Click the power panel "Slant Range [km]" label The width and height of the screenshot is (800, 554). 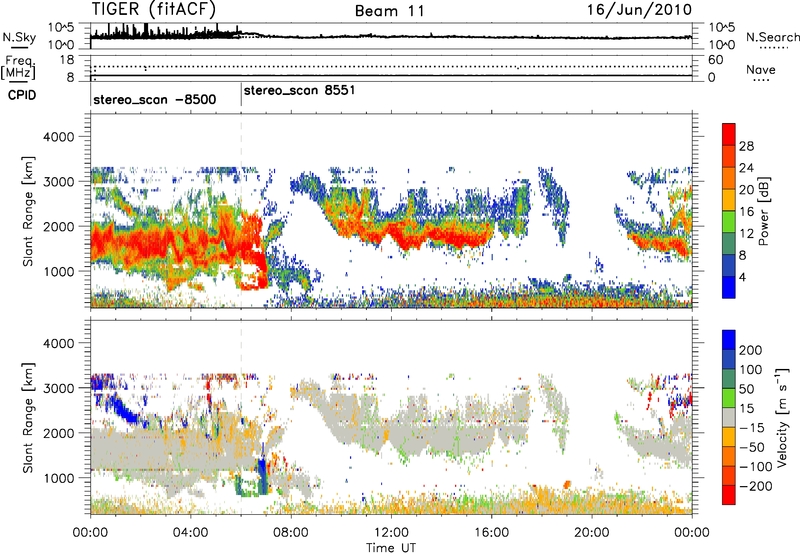pos(28,211)
